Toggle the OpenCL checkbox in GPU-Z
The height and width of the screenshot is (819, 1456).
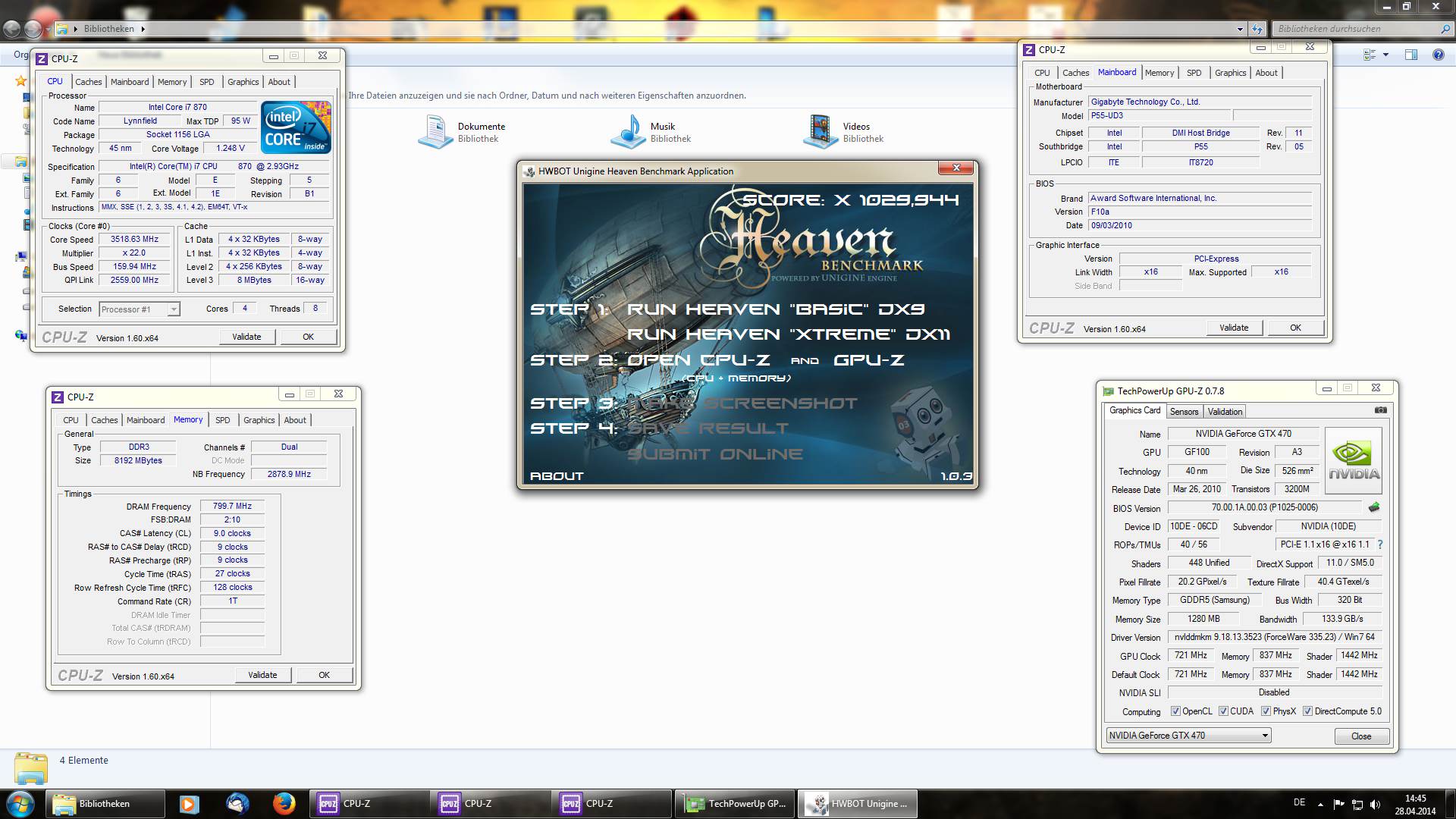[x=1175, y=711]
